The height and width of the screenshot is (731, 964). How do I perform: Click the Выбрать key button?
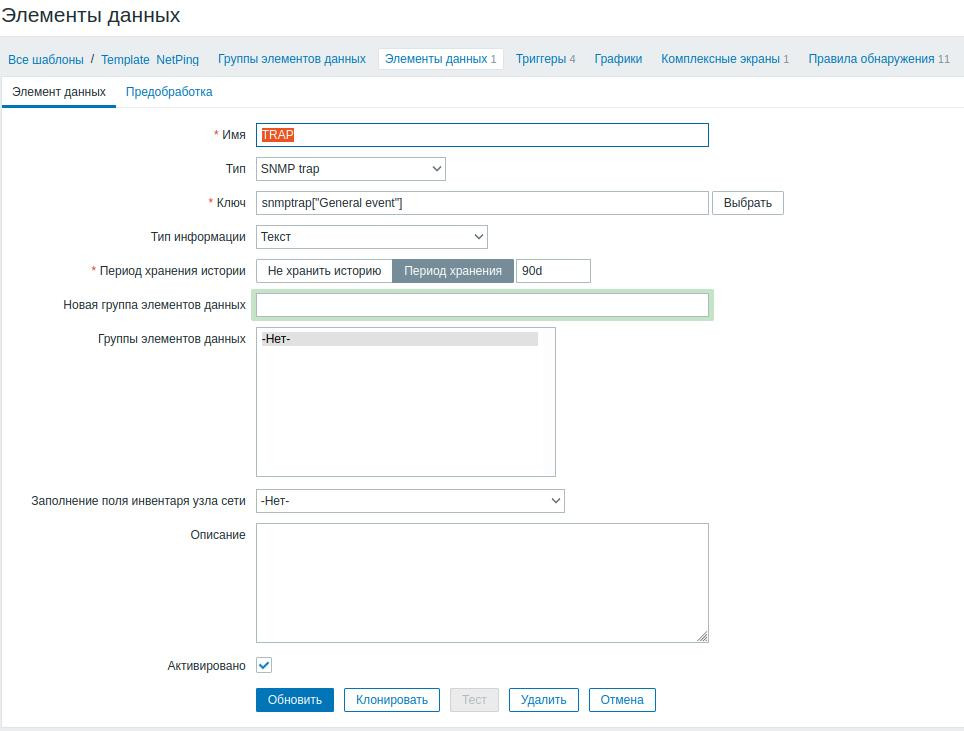[x=747, y=203]
